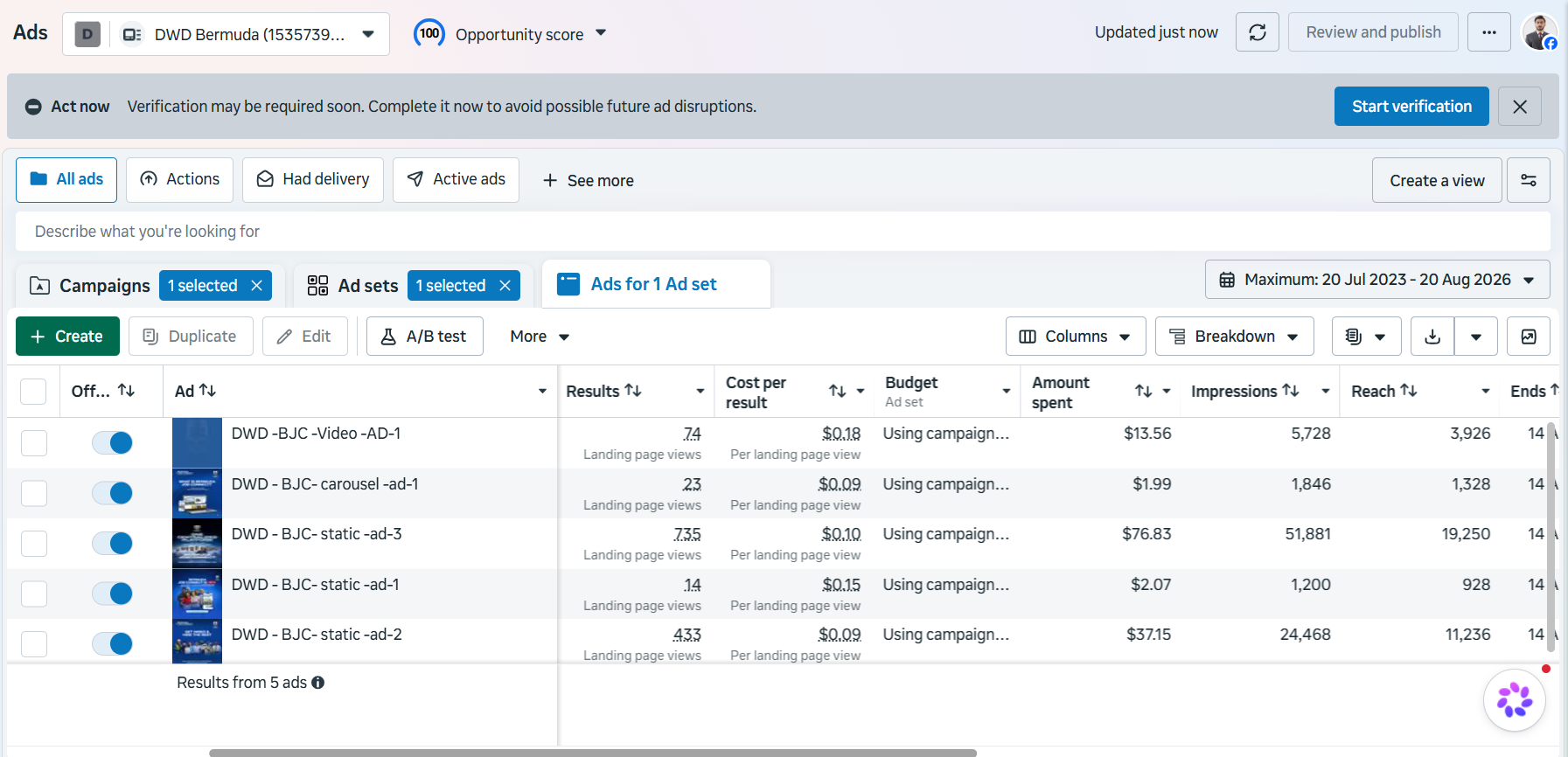Sort by Cost per result arrows
This screenshot has width=1568, height=757.
(x=838, y=392)
